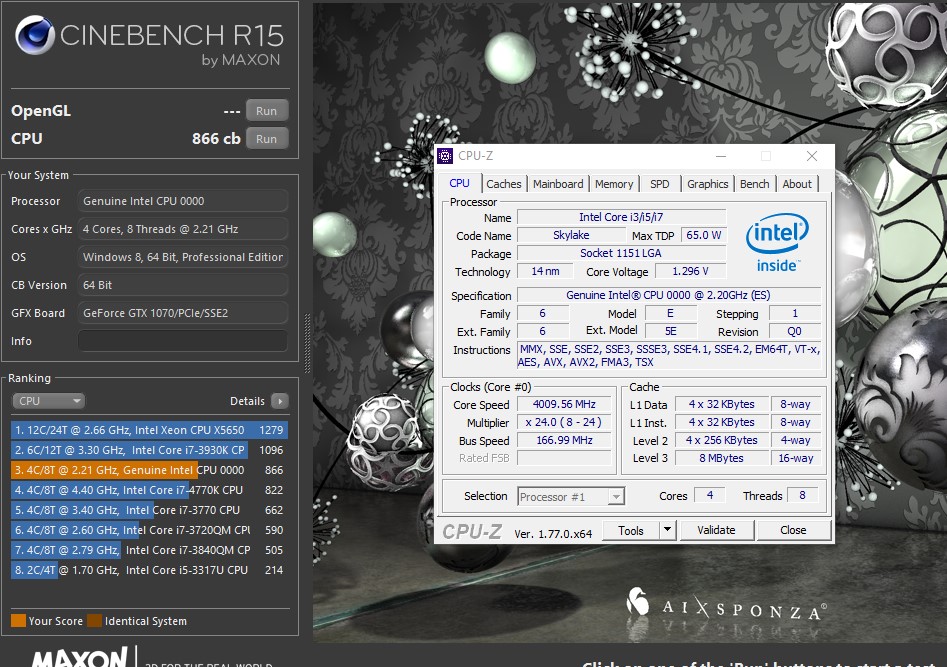Image resolution: width=947 pixels, height=667 pixels.
Task: Select ranking row Intel Core i7-3720QM
Action: (x=149, y=529)
